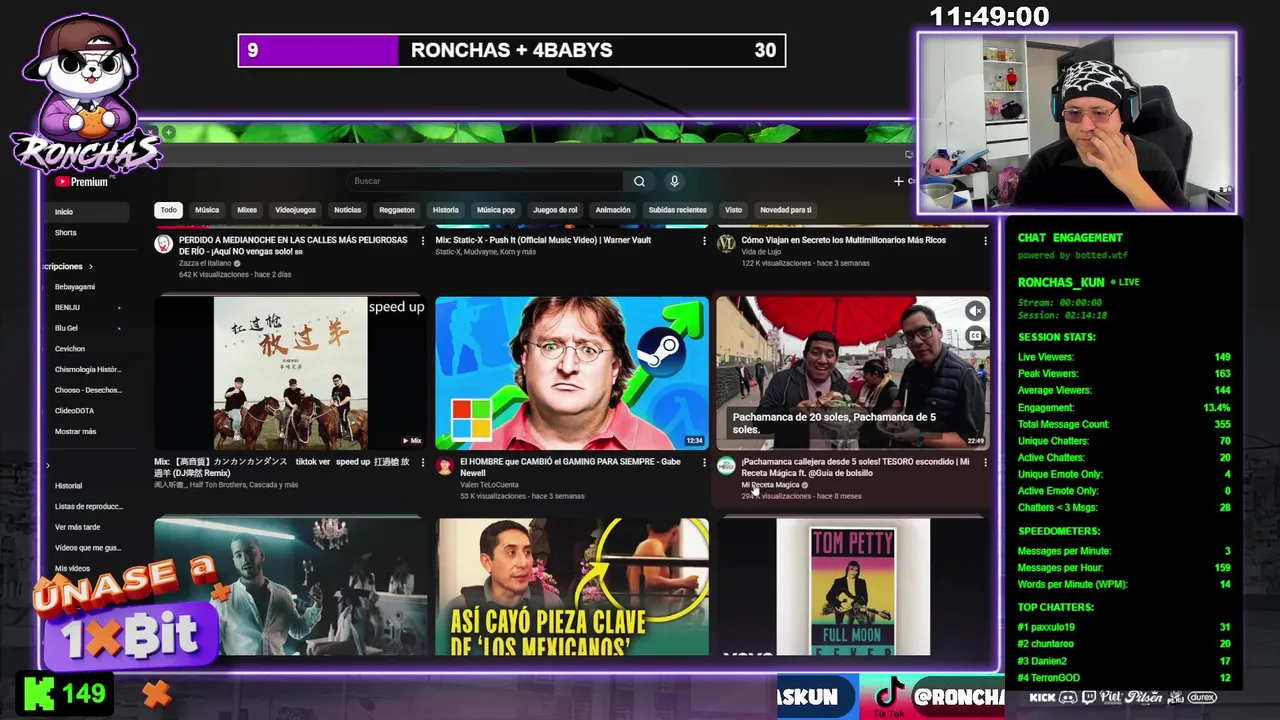The width and height of the screenshot is (1280, 720).
Task: Open video title El HOMBRE que CAMBIÓ el GAMING
Action: [x=570, y=467]
